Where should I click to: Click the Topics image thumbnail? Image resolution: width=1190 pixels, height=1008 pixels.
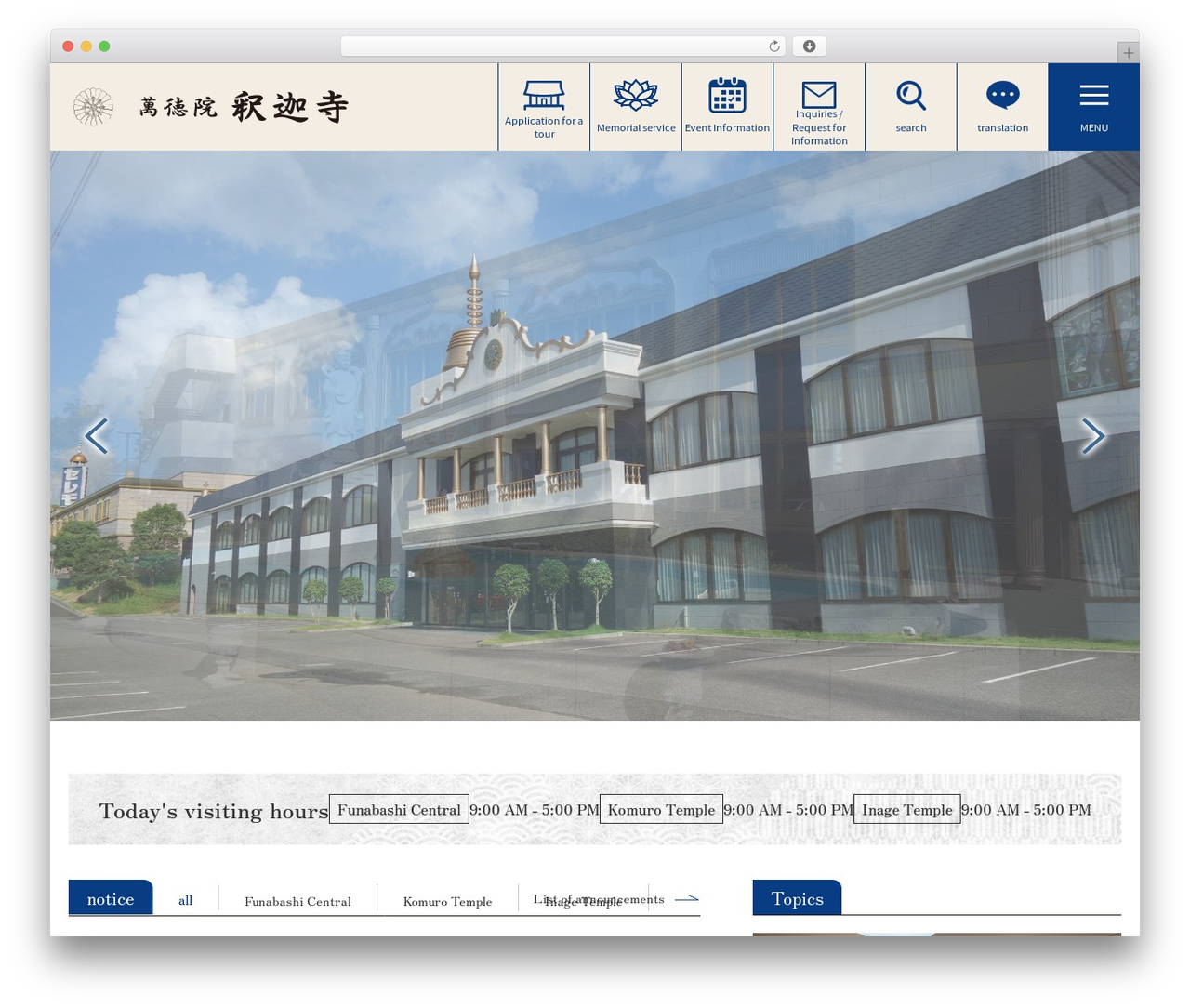pos(936,935)
